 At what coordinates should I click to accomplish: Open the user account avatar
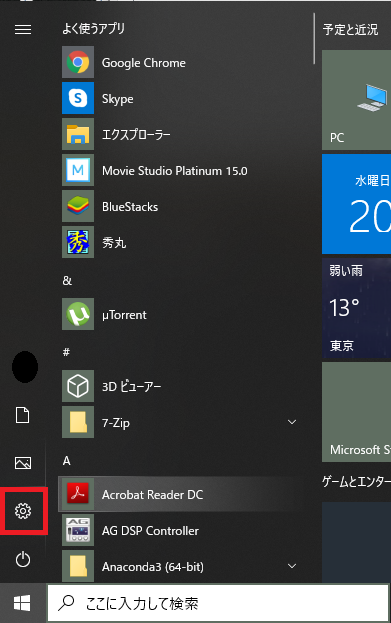(x=25, y=367)
